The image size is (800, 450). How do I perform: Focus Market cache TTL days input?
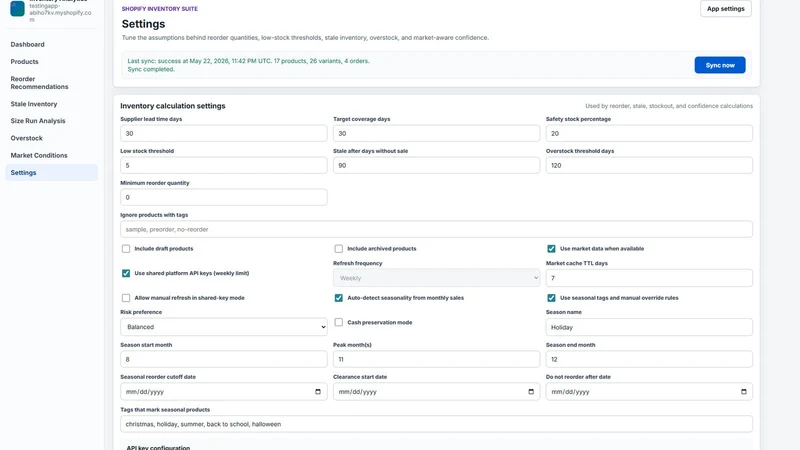649,278
